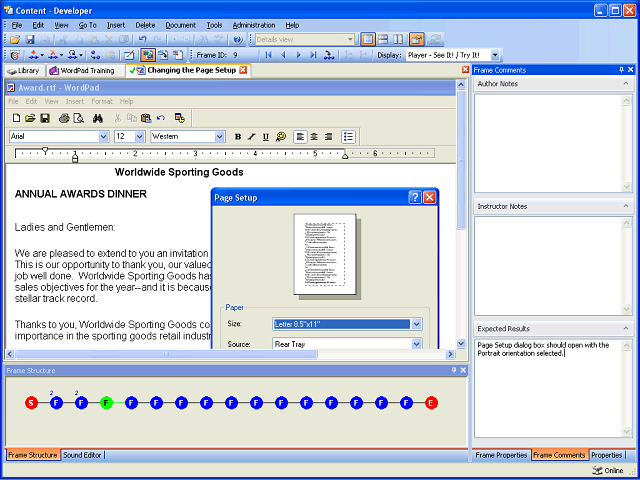This screenshot has height=480, width=640.
Task: Toggle Center alignment in WordPad
Action: pyautogui.click(x=314, y=137)
